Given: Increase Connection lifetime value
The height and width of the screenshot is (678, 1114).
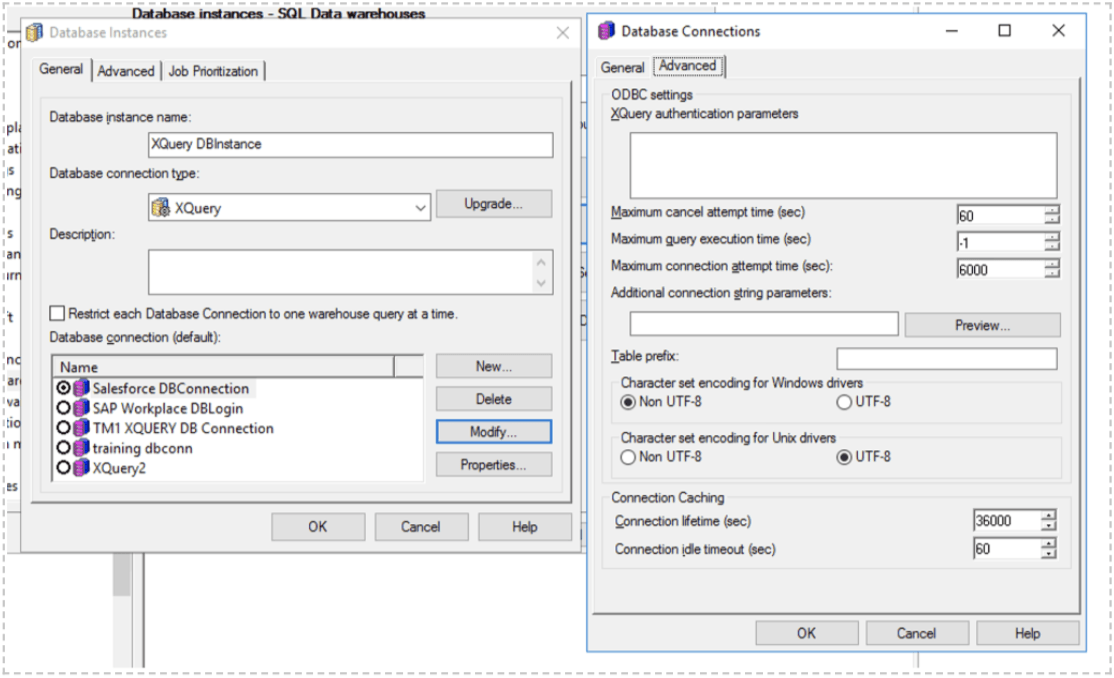Looking at the screenshot, I should tap(1049, 516).
